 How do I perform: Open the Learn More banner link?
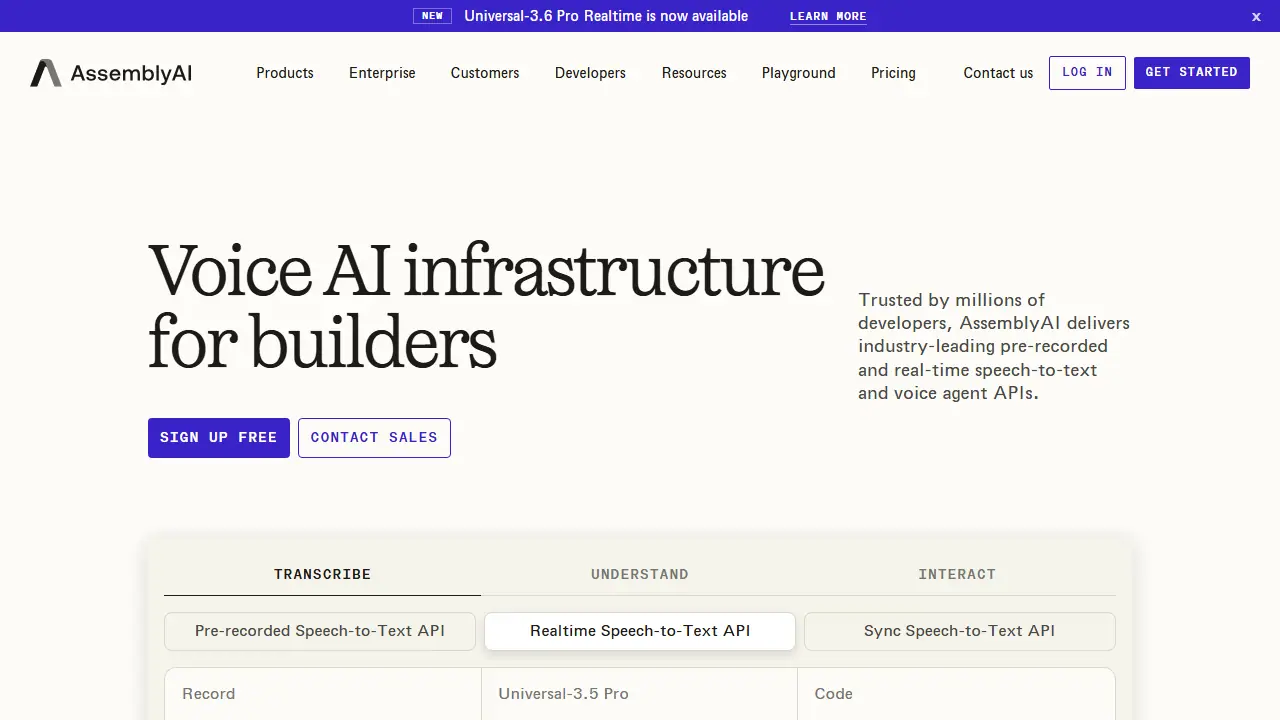coord(828,16)
